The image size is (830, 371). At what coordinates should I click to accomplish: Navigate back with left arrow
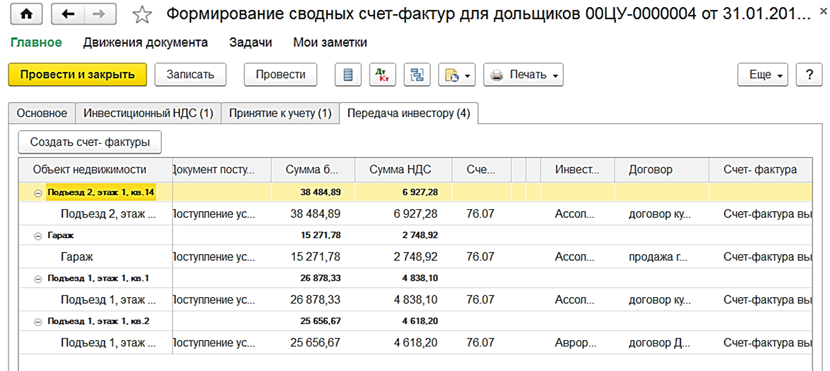pos(69,15)
